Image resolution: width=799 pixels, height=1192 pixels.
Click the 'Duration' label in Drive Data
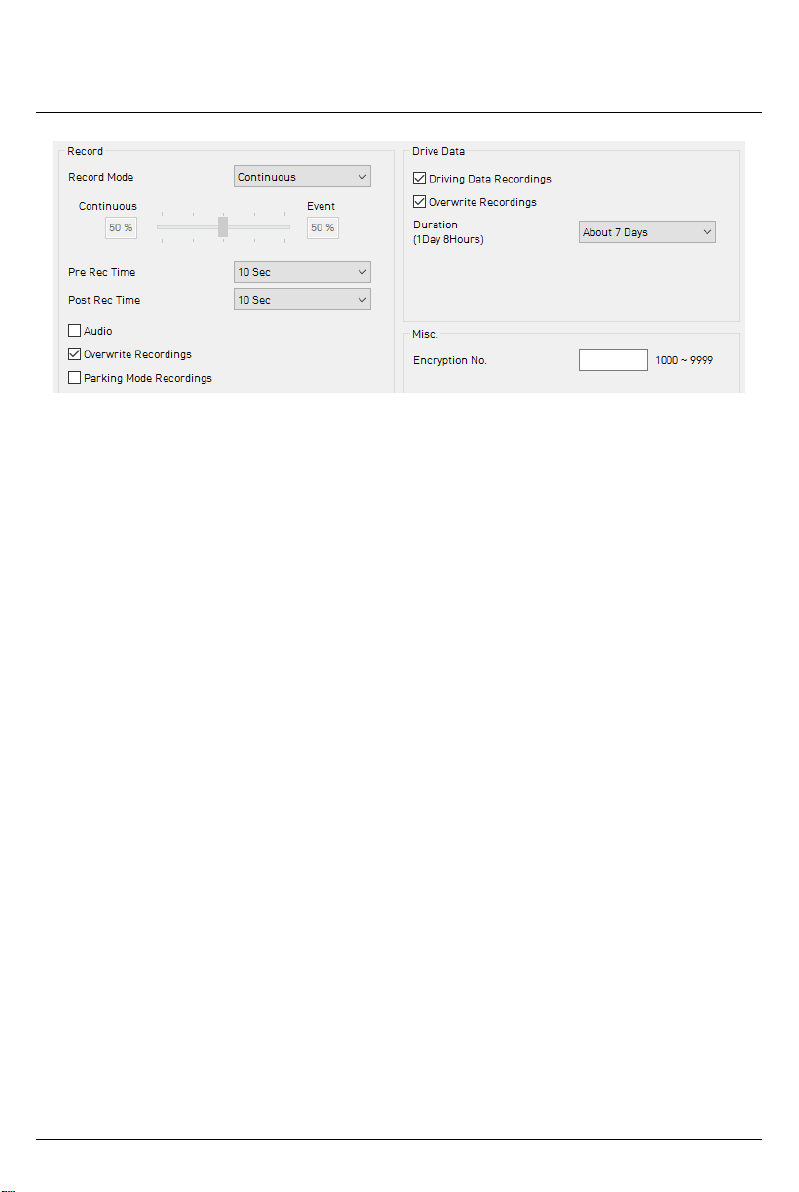coord(436,224)
